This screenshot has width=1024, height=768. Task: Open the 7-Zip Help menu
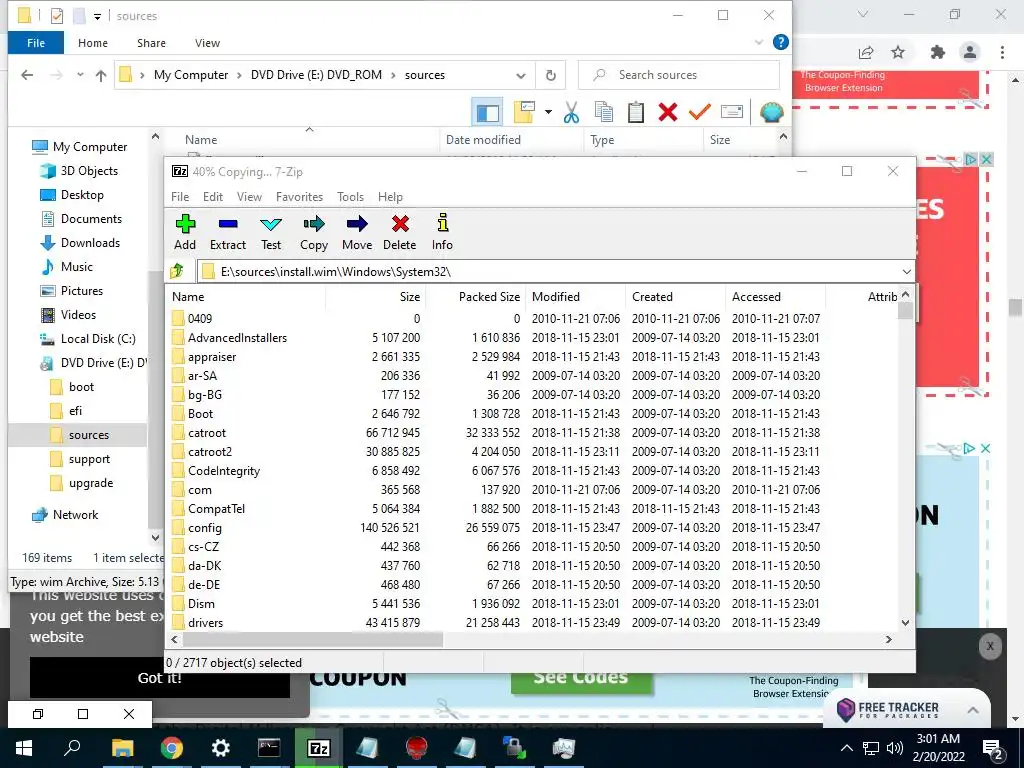[391, 197]
